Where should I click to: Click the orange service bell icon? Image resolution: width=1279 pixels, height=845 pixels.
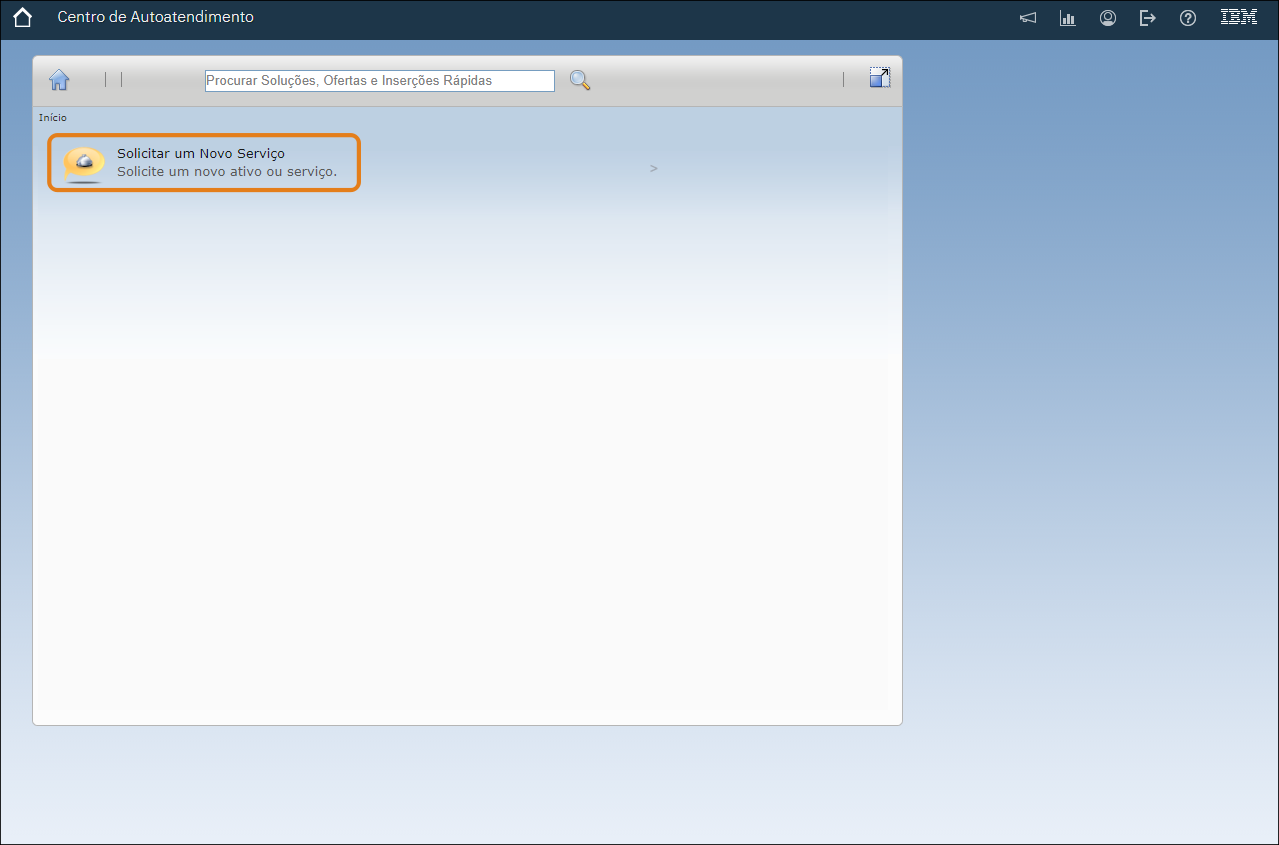coord(83,164)
